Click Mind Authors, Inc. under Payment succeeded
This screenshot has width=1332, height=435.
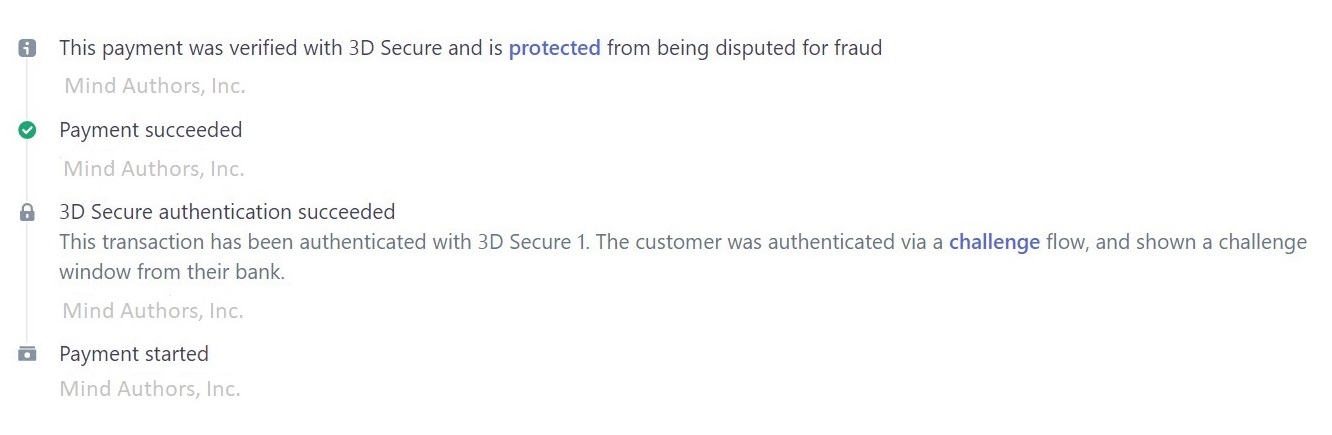155,169
